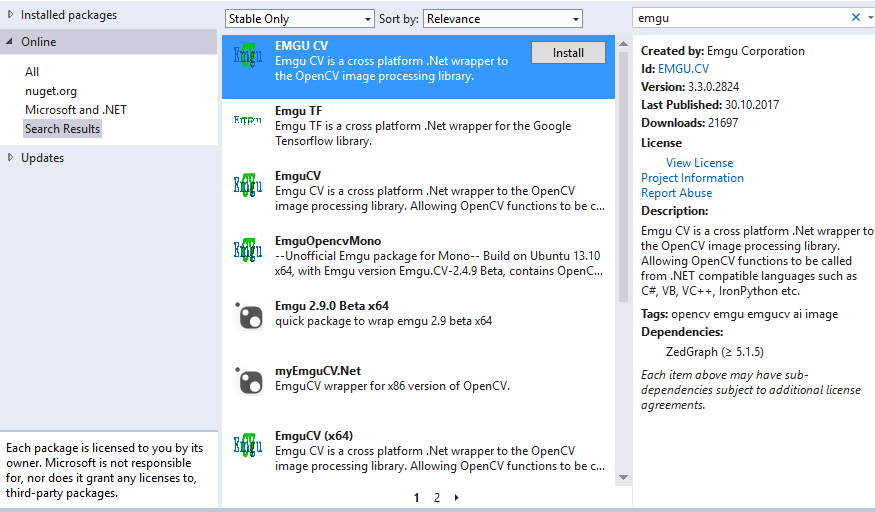
Task: Select Microsoft and .NET source
Action: point(76,110)
